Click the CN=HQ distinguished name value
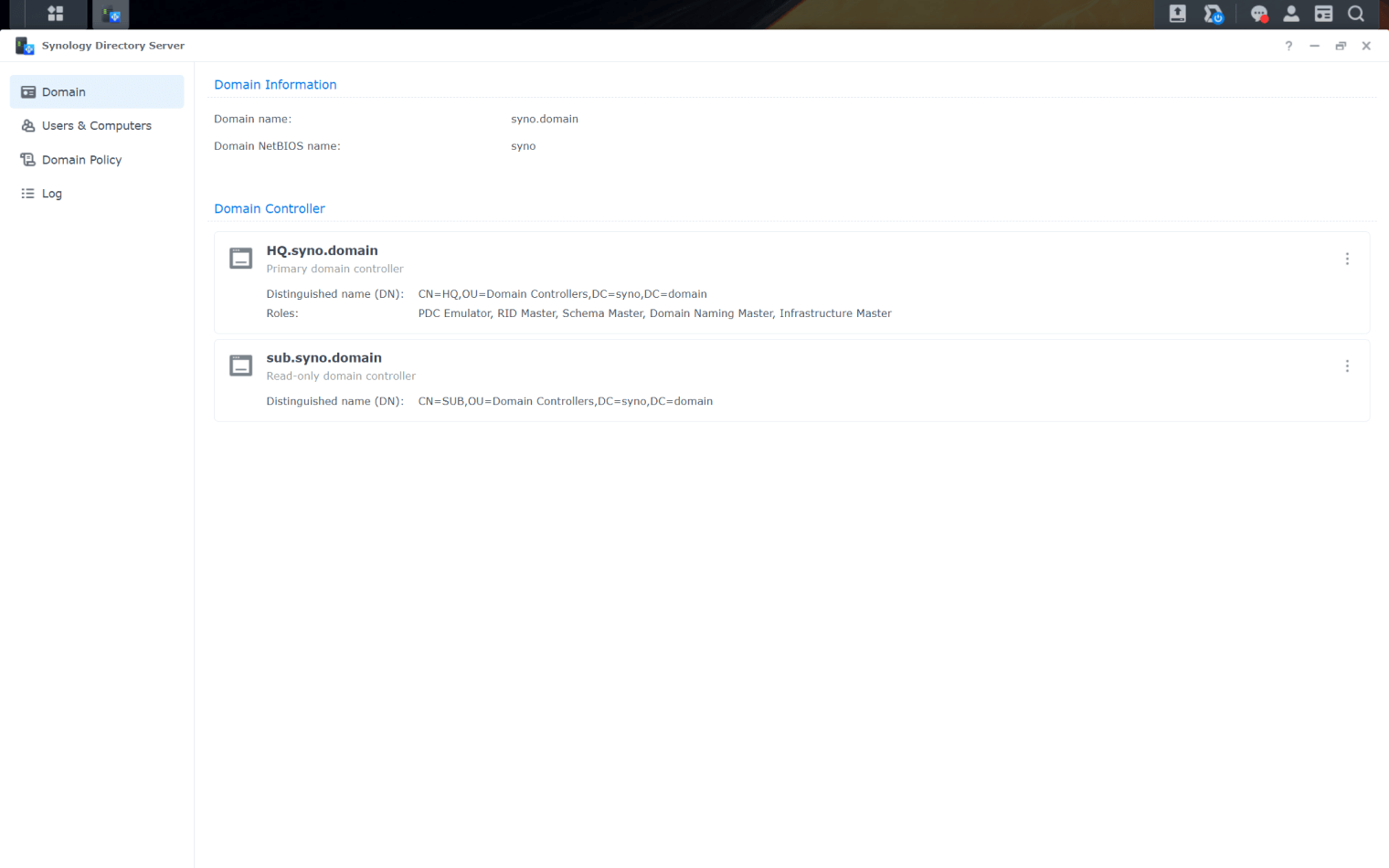This screenshot has width=1389, height=868. (x=563, y=294)
